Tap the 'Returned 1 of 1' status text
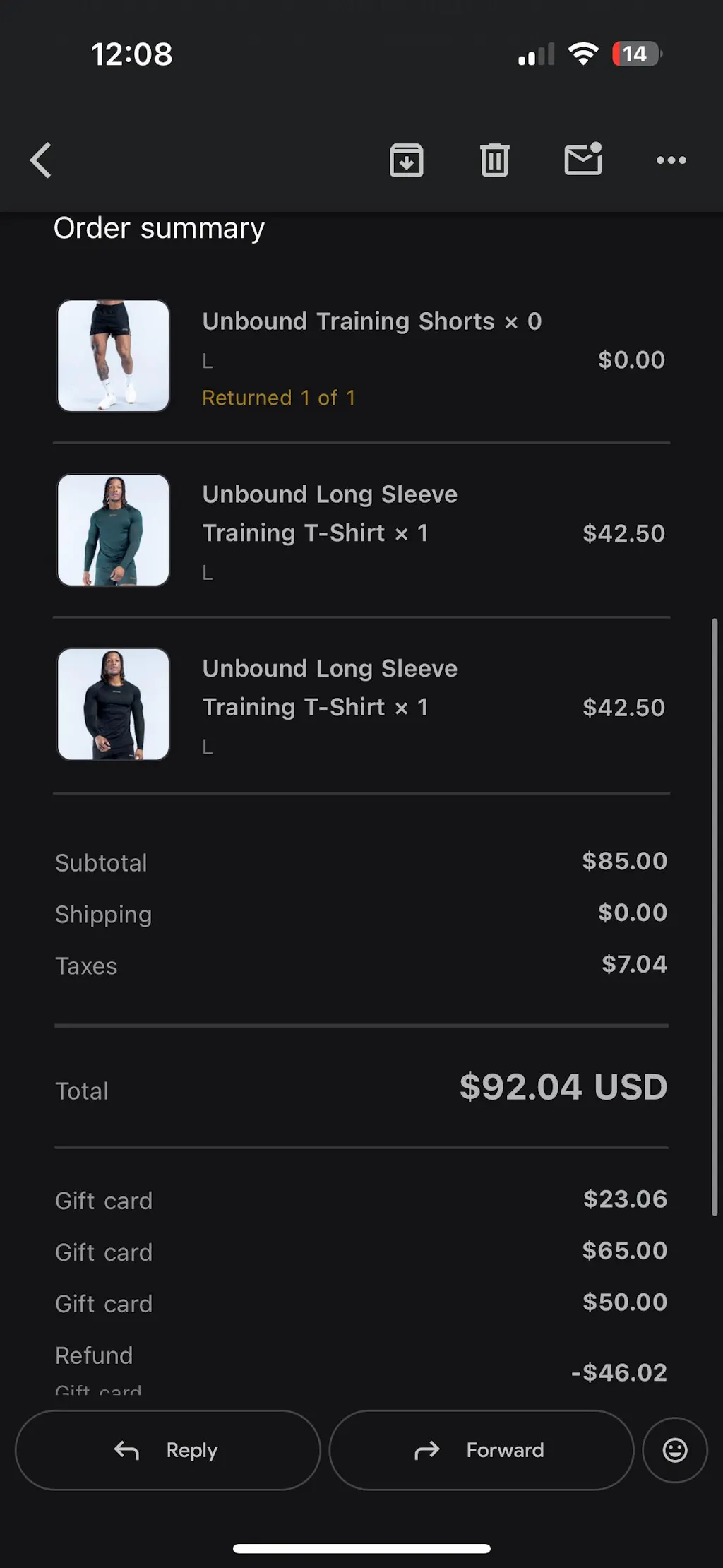Screen dimensions: 723x1568 [x=279, y=398]
